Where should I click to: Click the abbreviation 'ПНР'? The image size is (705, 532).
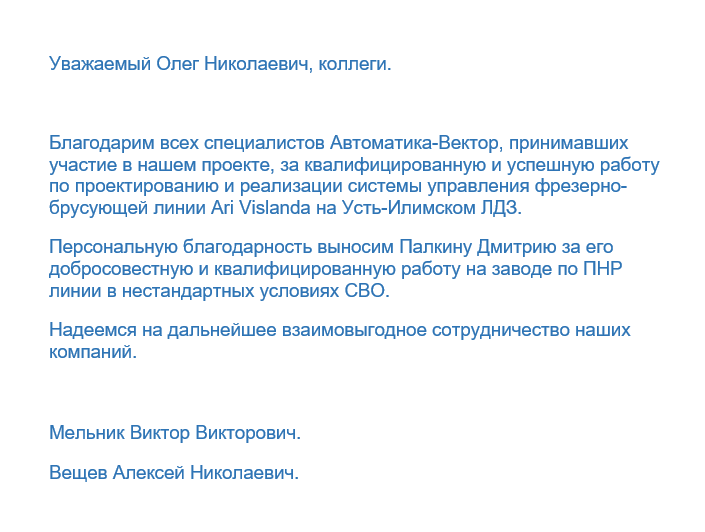[x=602, y=268]
